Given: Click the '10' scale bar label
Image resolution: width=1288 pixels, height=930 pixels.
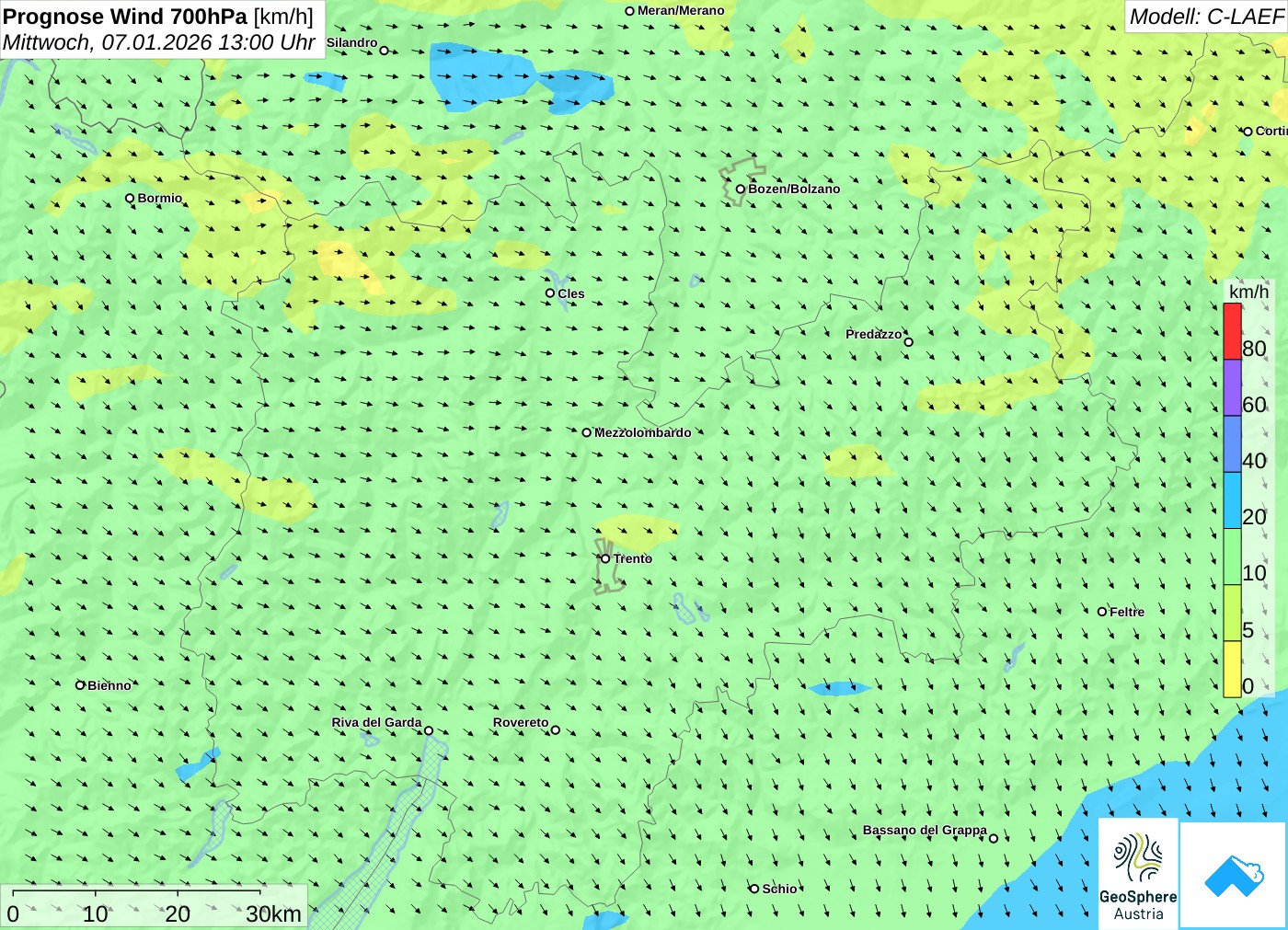Looking at the screenshot, I should pos(95,913).
